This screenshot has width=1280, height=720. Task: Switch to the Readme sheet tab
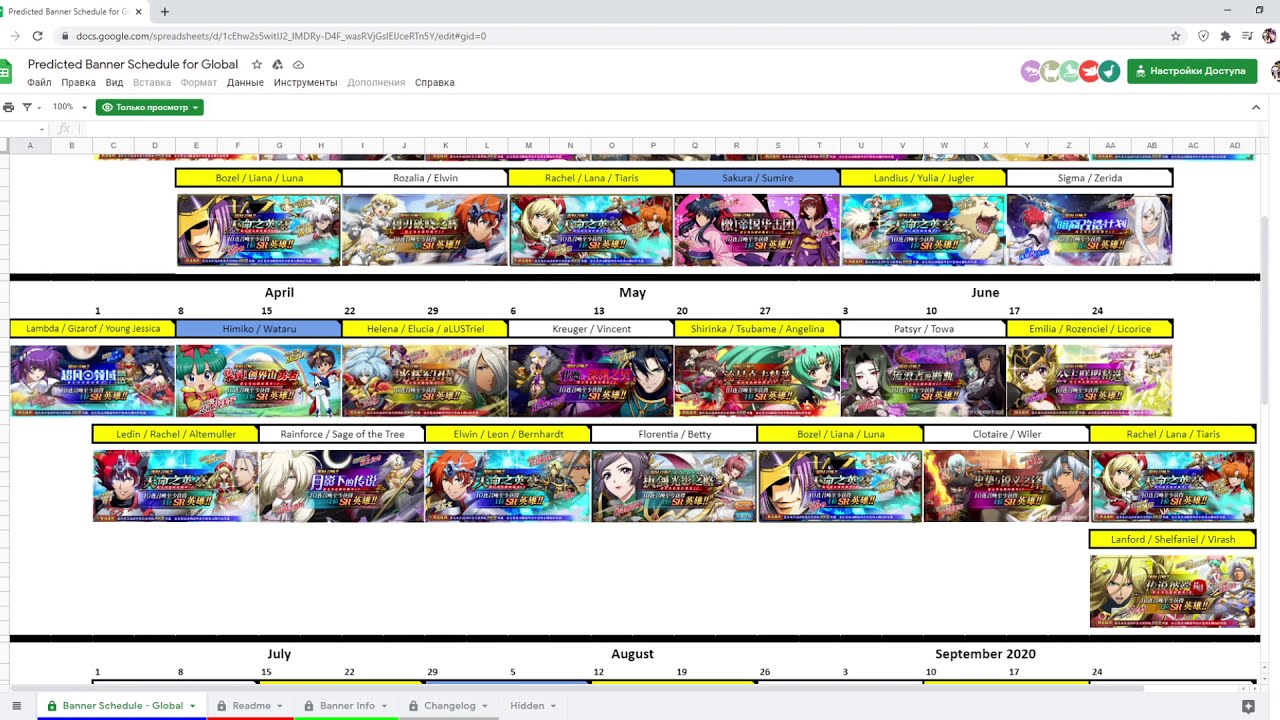(x=251, y=706)
